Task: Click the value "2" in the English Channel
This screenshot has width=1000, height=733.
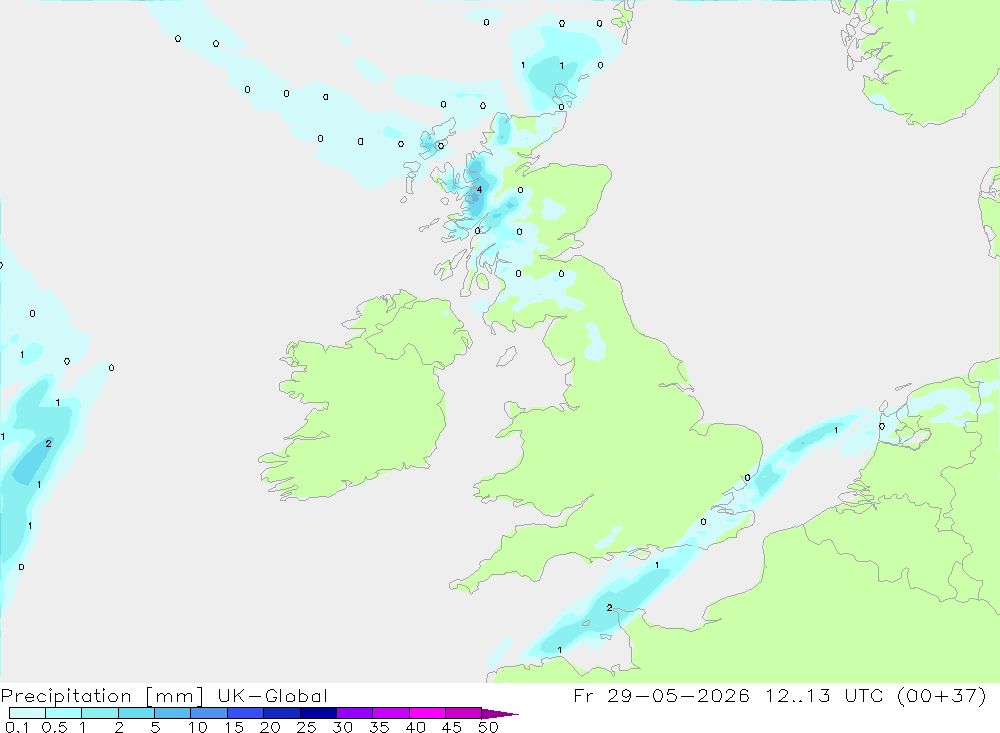Action: click(609, 608)
